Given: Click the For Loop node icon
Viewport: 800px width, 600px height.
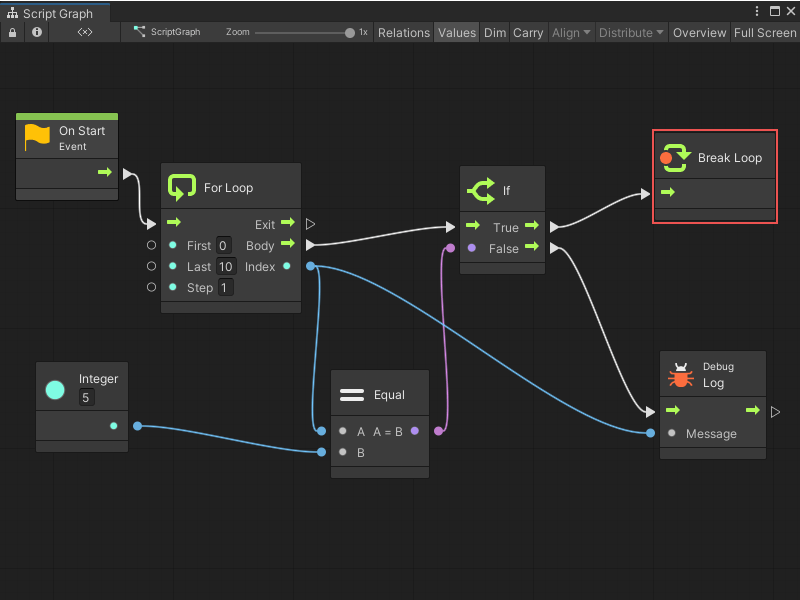Looking at the screenshot, I should tap(183, 185).
